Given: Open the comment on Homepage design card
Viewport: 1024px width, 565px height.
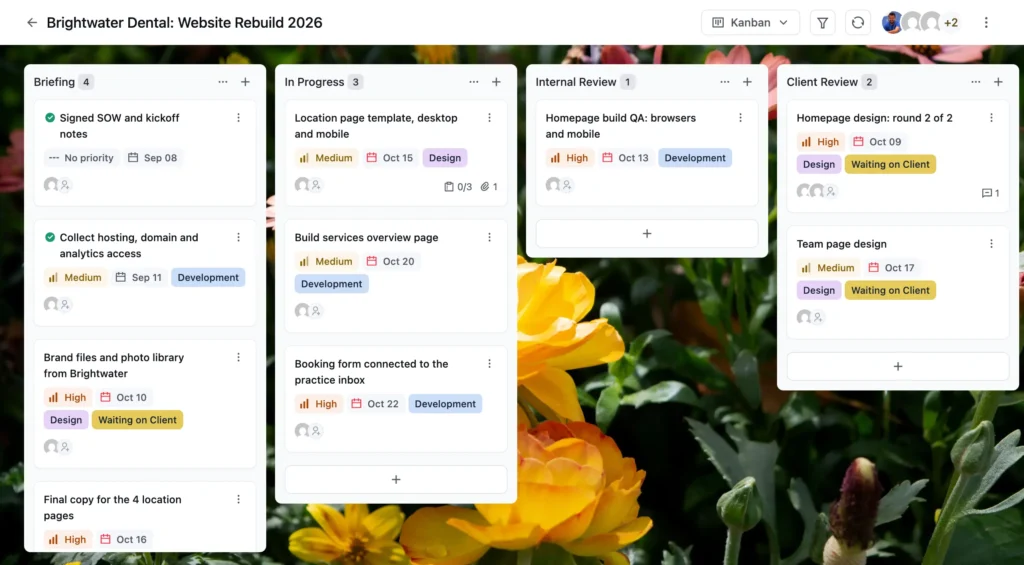Looking at the screenshot, I should (991, 193).
